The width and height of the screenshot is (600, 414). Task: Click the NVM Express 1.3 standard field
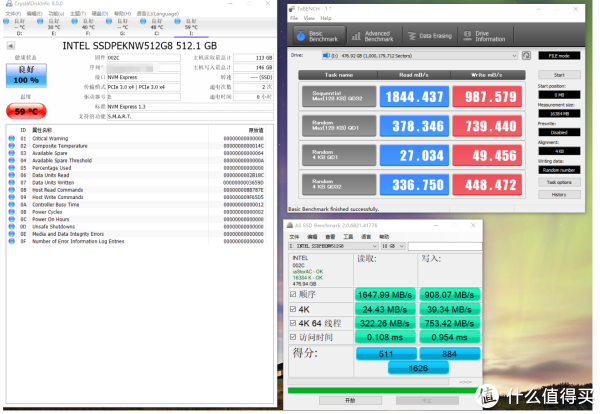pos(190,107)
